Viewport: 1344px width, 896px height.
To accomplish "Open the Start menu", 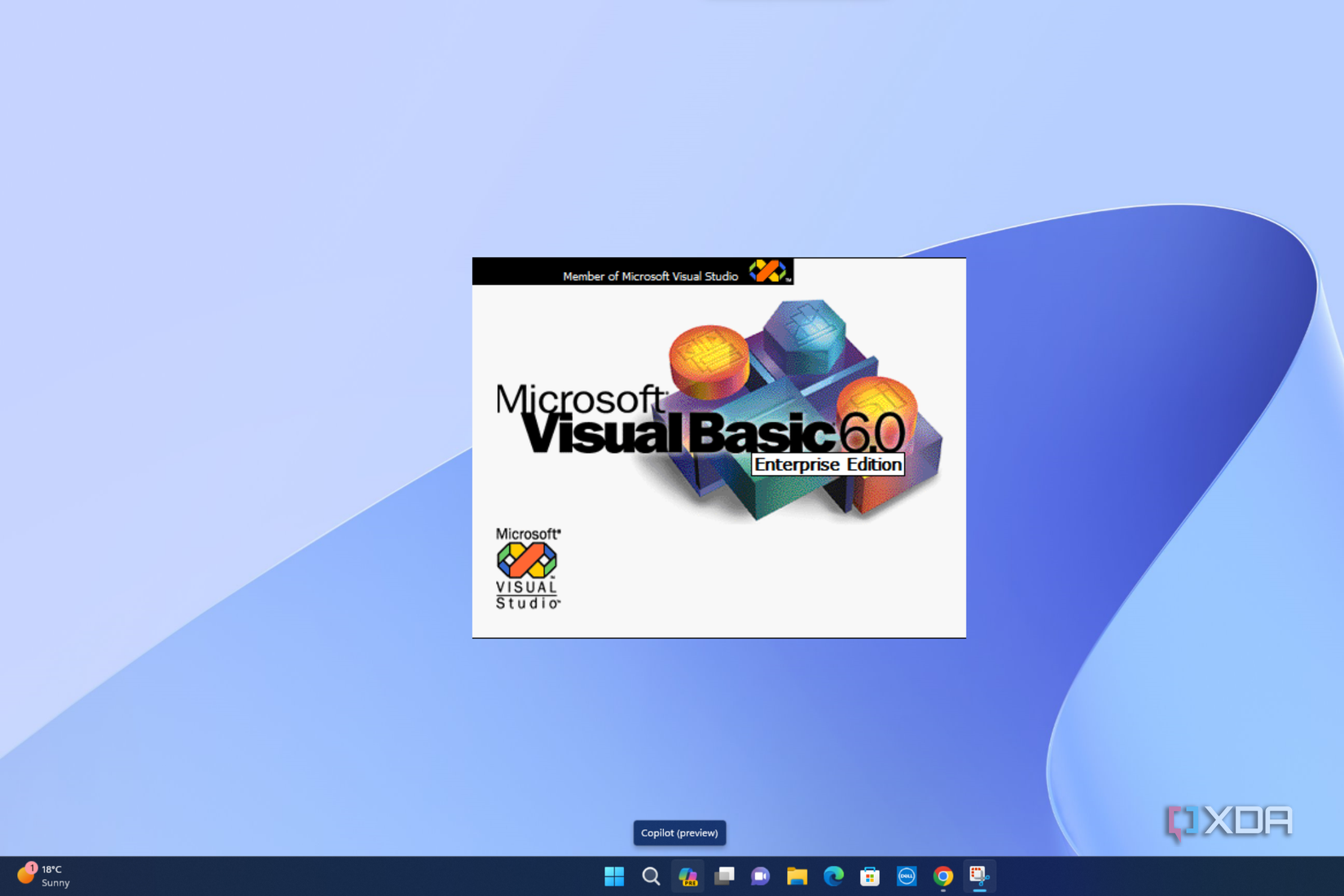I will 613,876.
